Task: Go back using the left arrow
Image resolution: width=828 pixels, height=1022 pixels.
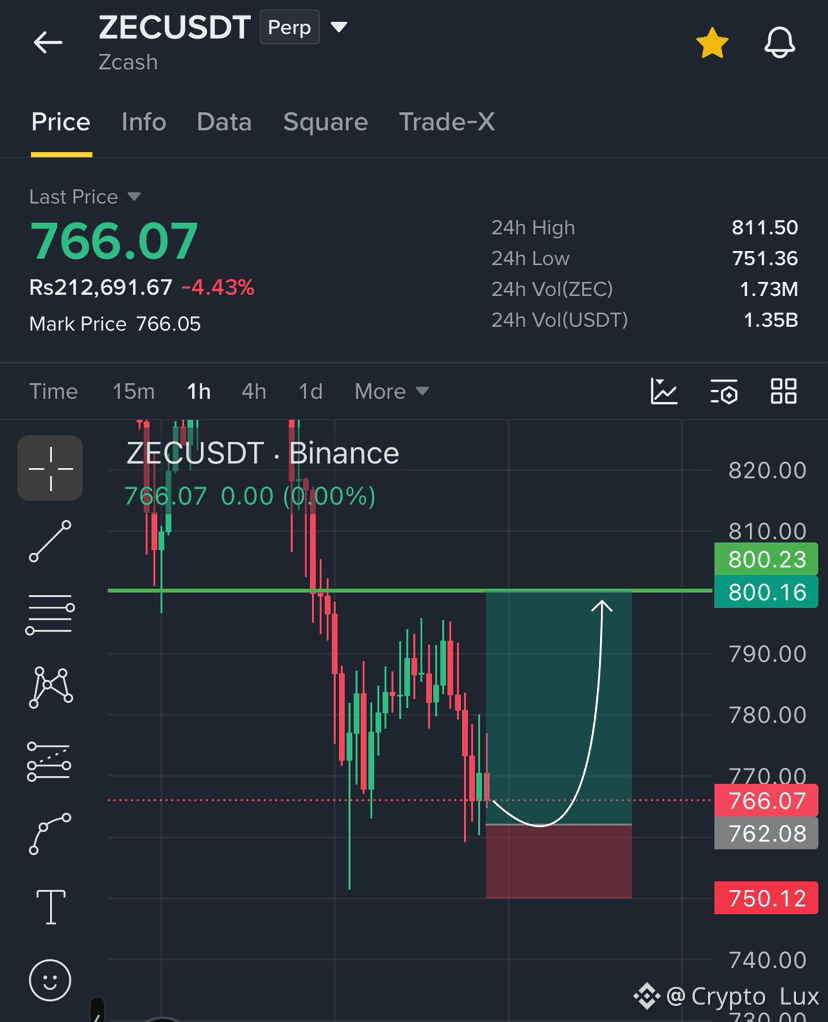Action: click(48, 43)
